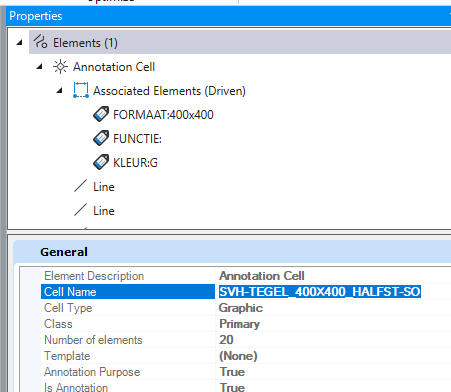Click the Annotation Purpose True value
Image resolution: width=451 pixels, height=392 pixels.
click(232, 372)
